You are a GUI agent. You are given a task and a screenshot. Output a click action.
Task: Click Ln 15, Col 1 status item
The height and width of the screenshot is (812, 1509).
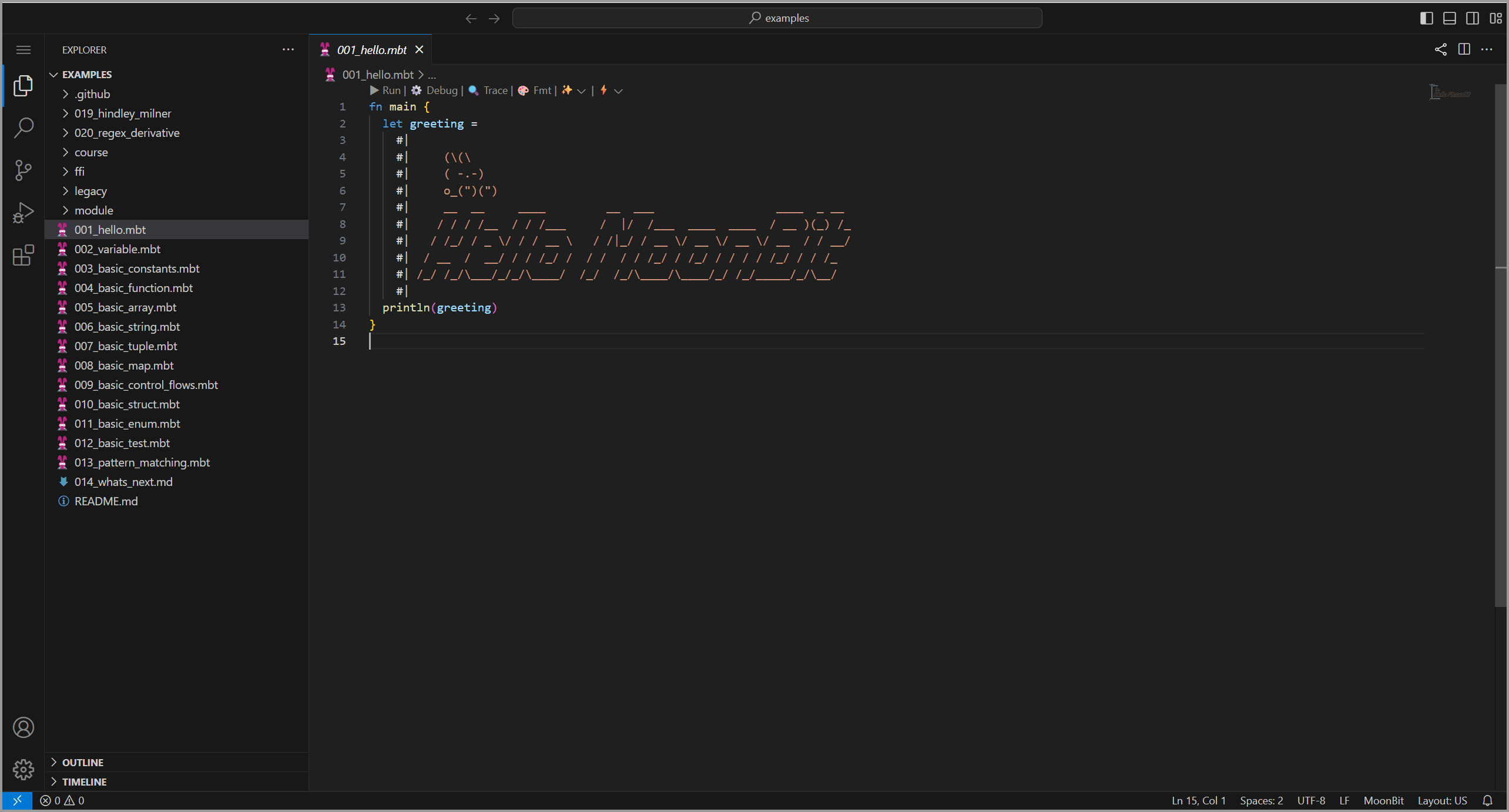(1199, 800)
